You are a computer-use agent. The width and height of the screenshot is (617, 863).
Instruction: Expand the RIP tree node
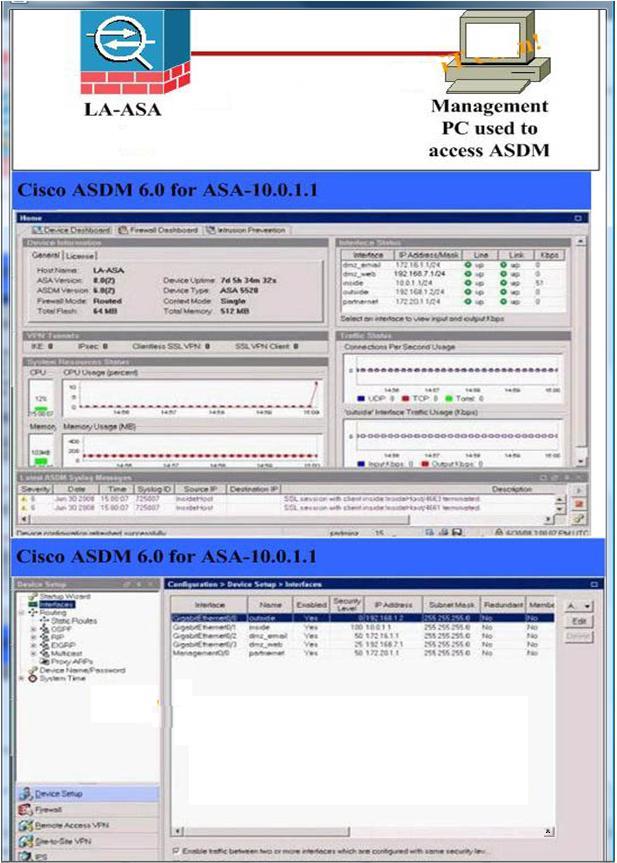34,637
